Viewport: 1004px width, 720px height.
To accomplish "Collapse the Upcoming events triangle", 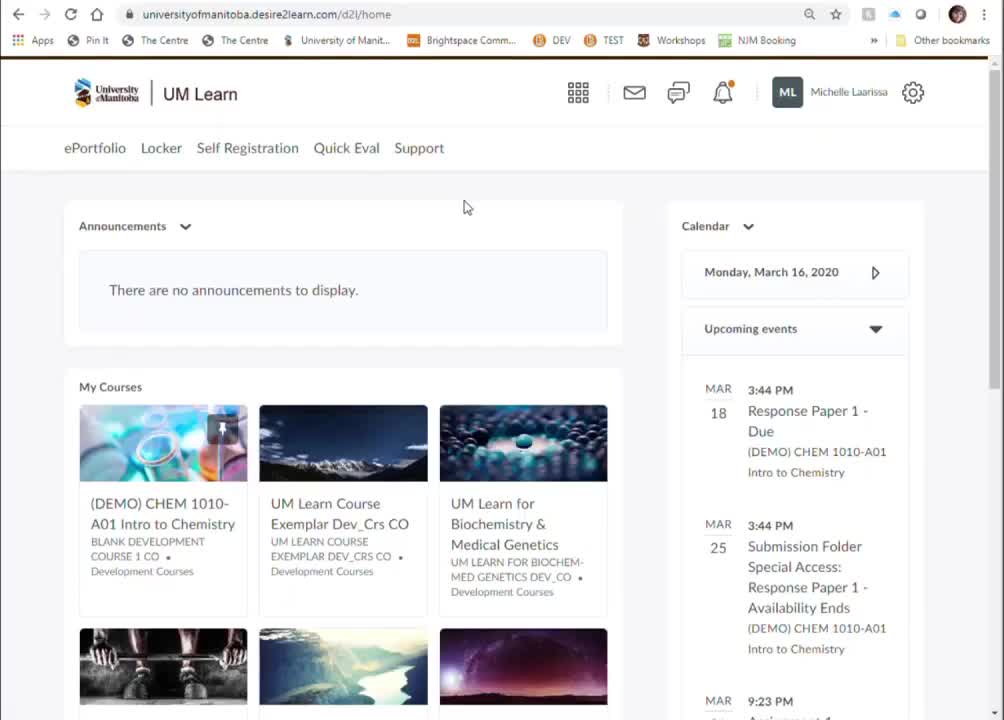I will tap(875, 329).
